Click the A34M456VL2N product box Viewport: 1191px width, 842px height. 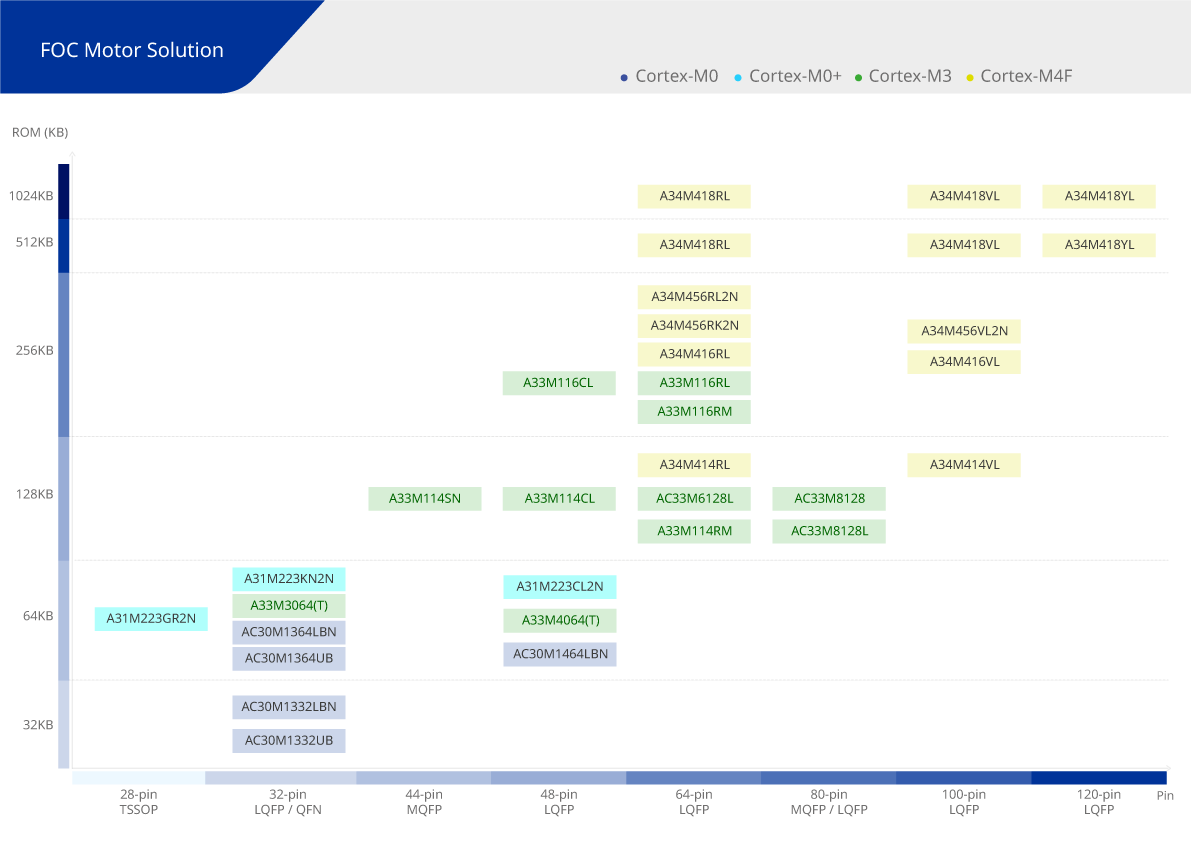[964, 331]
